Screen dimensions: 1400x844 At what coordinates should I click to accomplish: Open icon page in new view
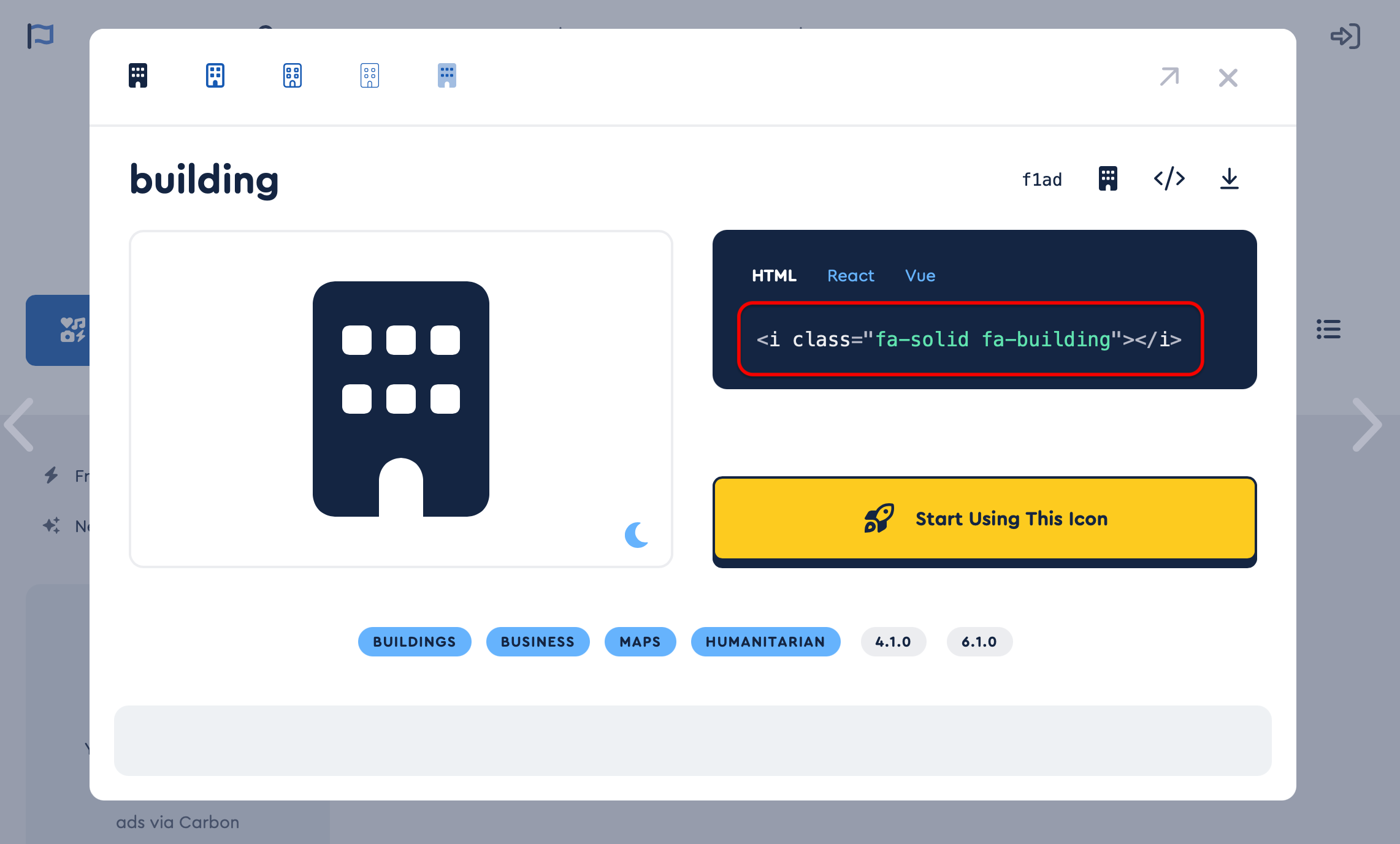tap(1169, 77)
